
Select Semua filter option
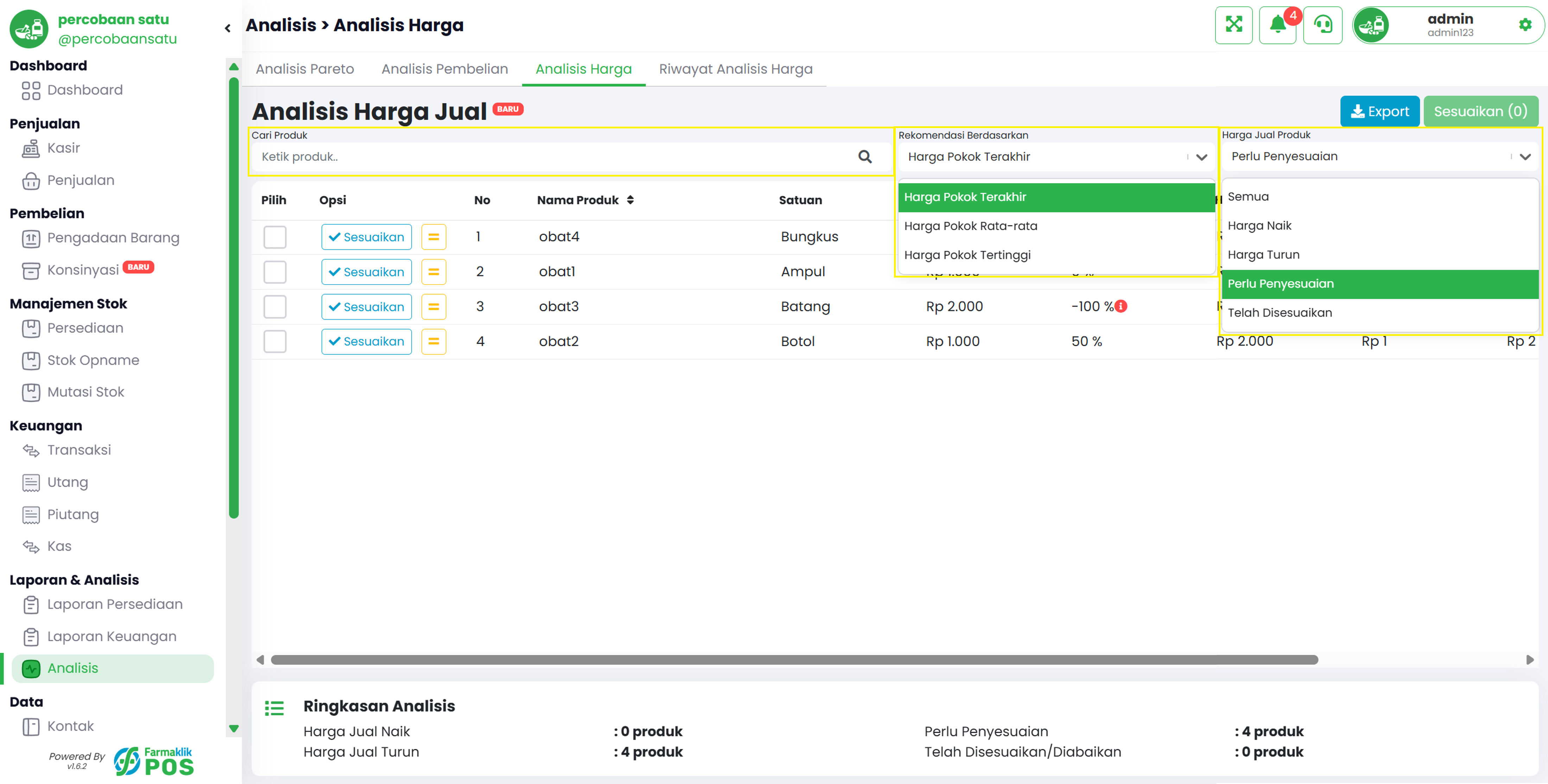pyautogui.click(x=1380, y=197)
